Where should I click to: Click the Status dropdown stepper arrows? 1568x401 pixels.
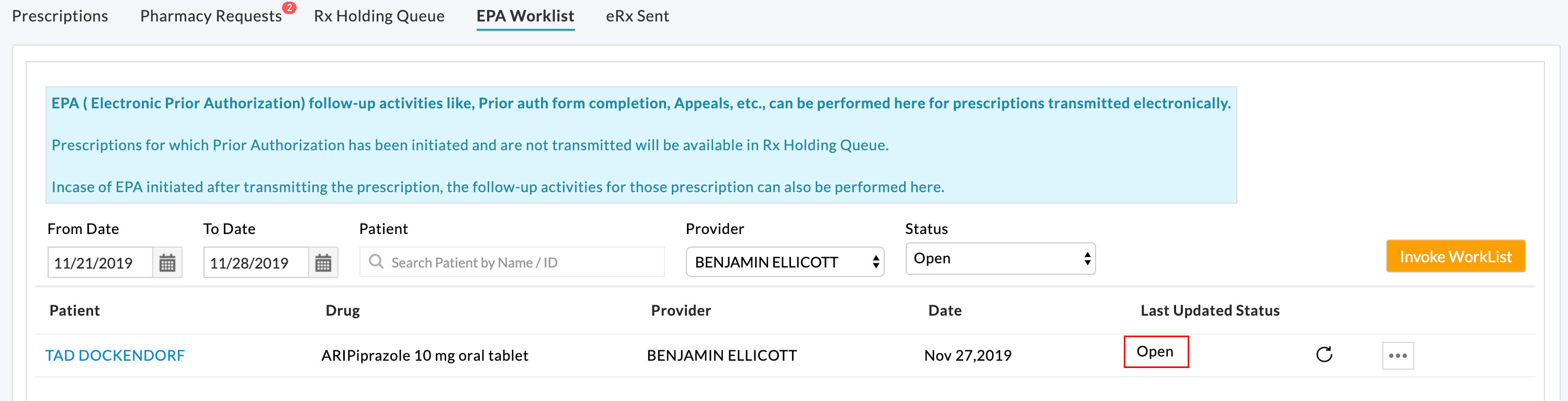pyautogui.click(x=1087, y=259)
